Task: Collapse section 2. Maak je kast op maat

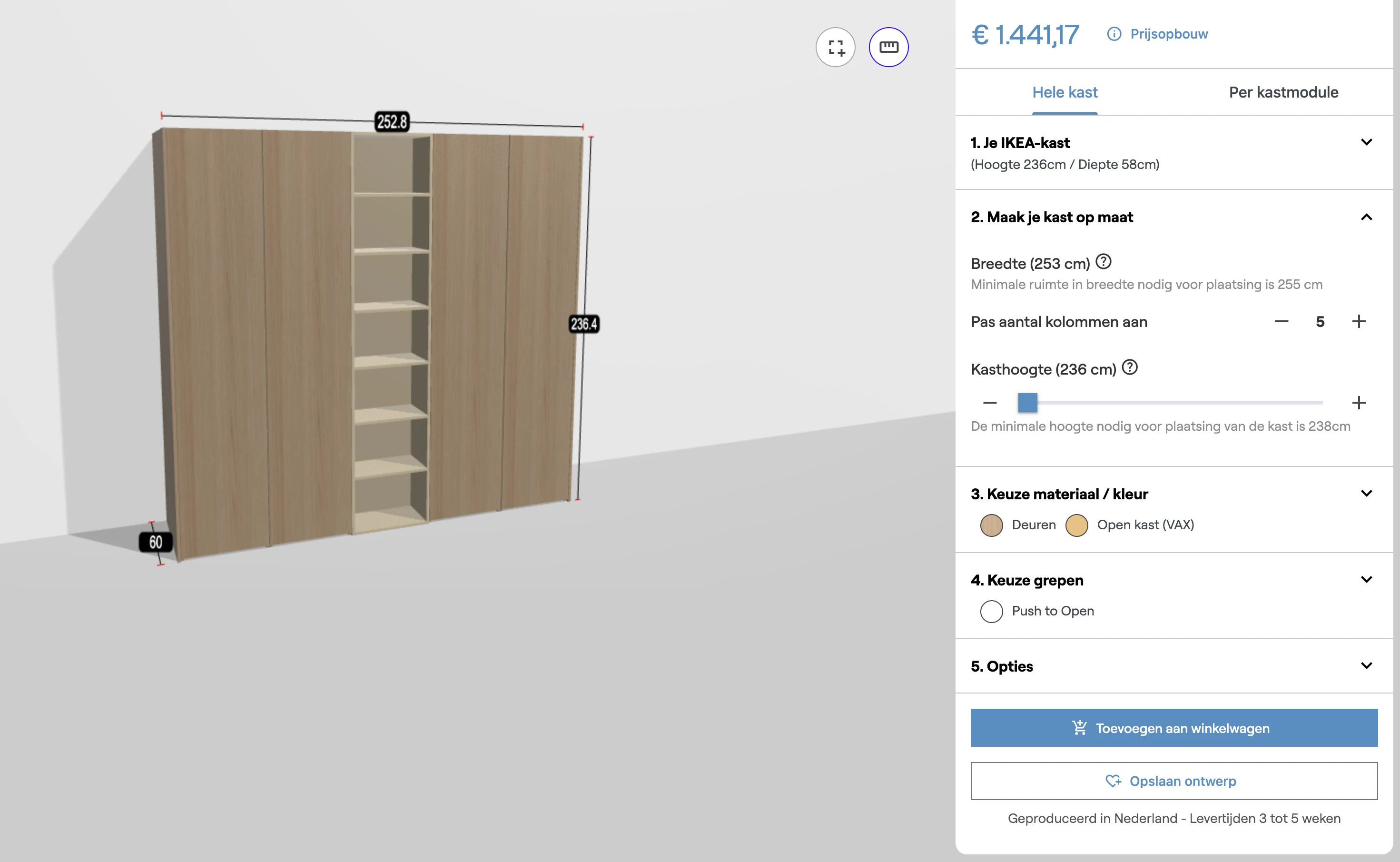Action: pos(1367,217)
